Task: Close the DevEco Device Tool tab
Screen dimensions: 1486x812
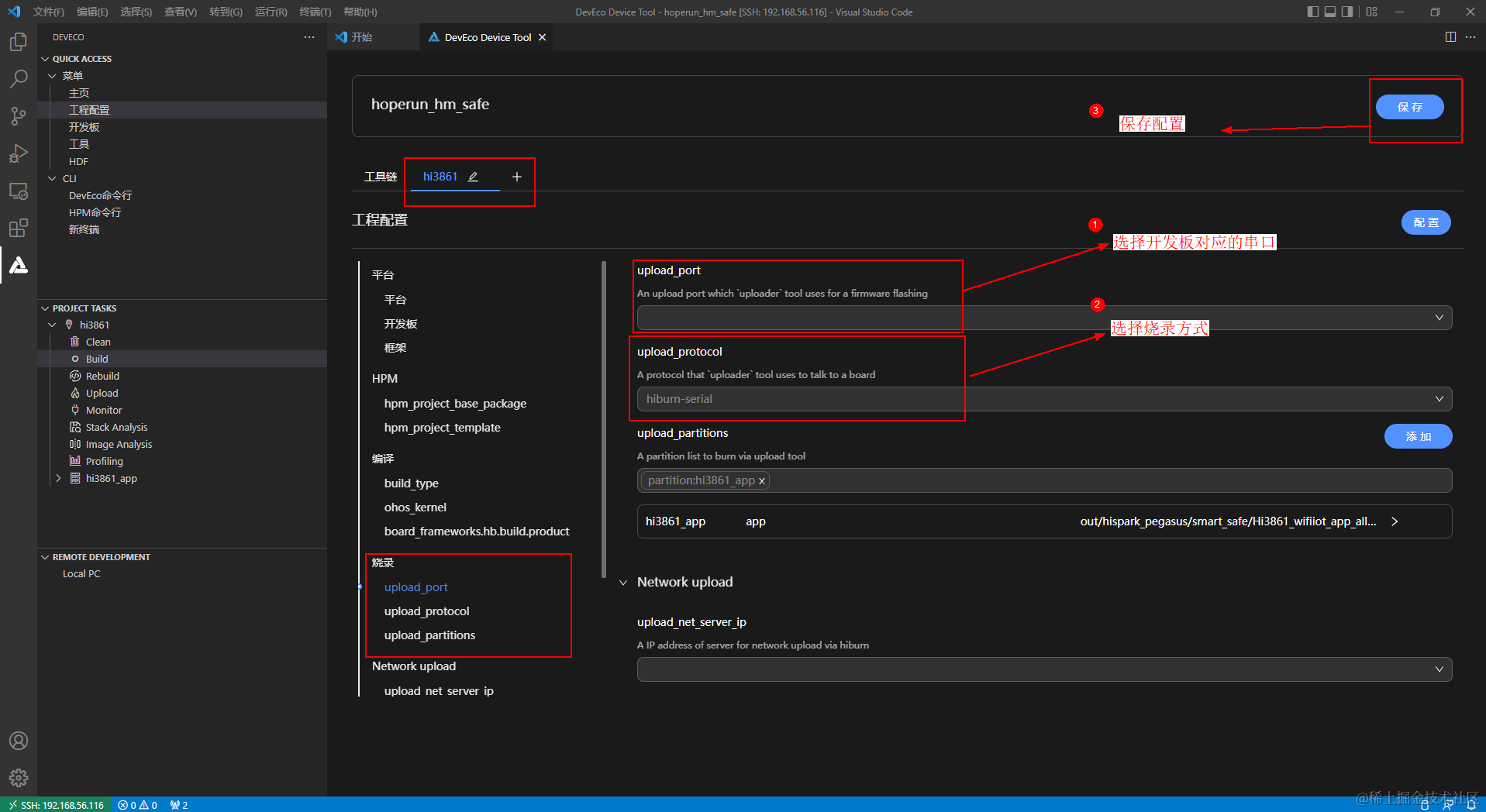Action: pyautogui.click(x=543, y=37)
